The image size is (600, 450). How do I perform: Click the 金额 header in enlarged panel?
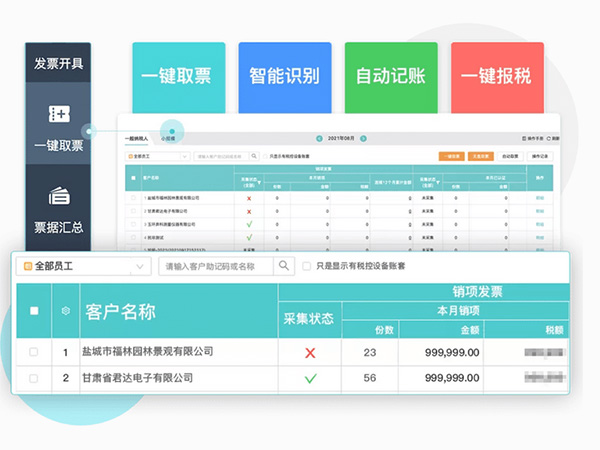pos(470,330)
